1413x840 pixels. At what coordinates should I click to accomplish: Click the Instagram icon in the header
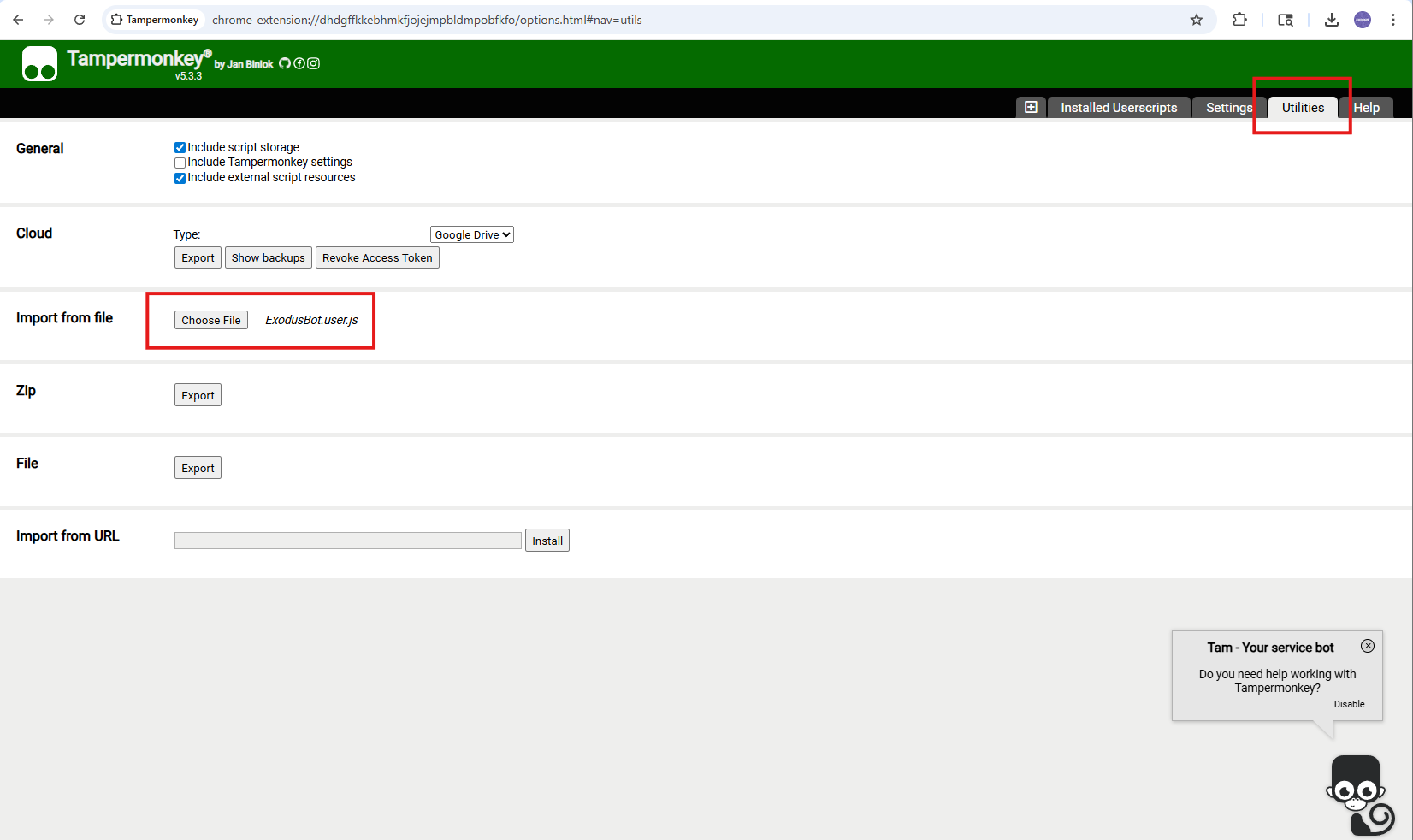[x=313, y=62]
